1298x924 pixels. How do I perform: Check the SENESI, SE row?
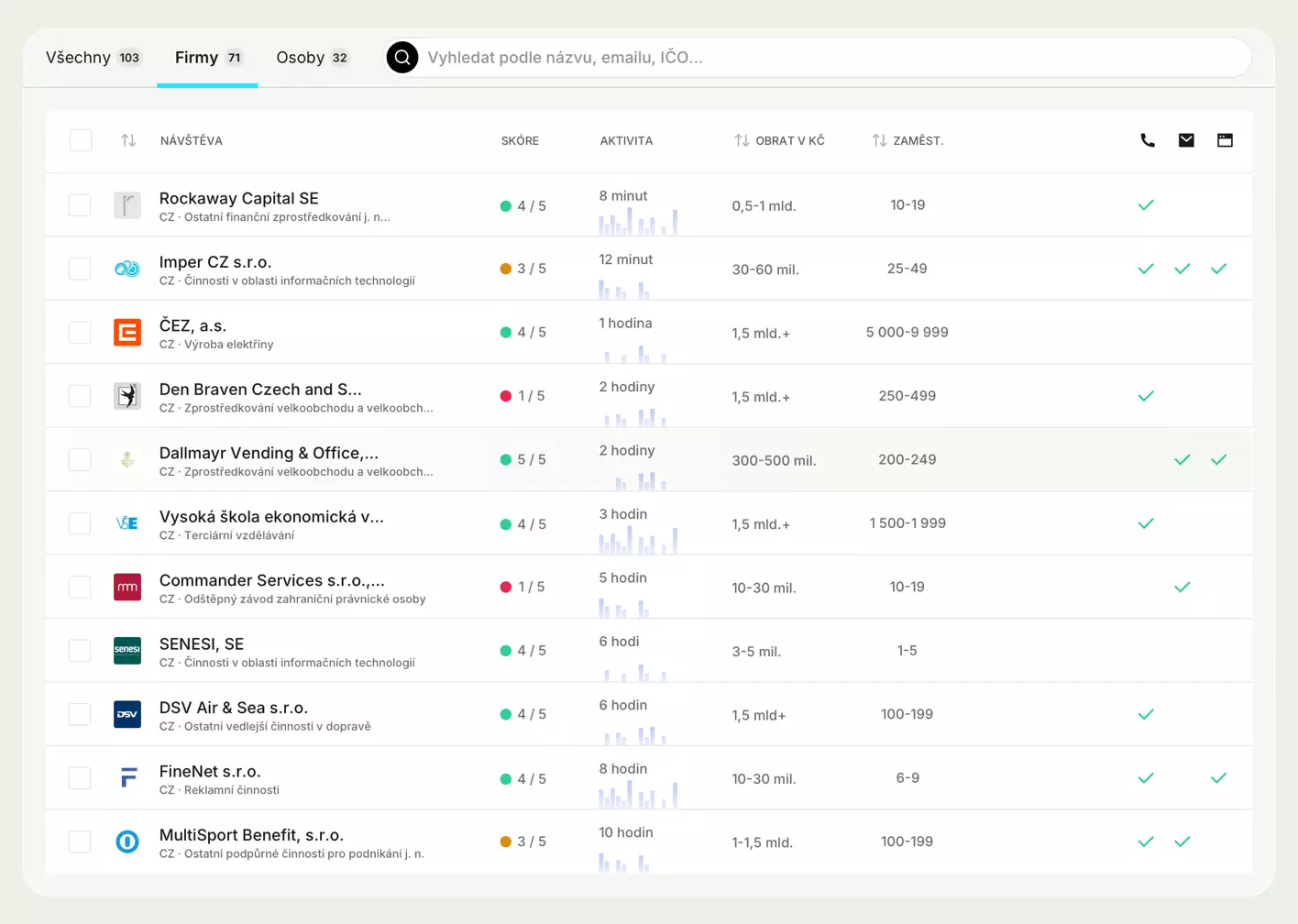81,651
